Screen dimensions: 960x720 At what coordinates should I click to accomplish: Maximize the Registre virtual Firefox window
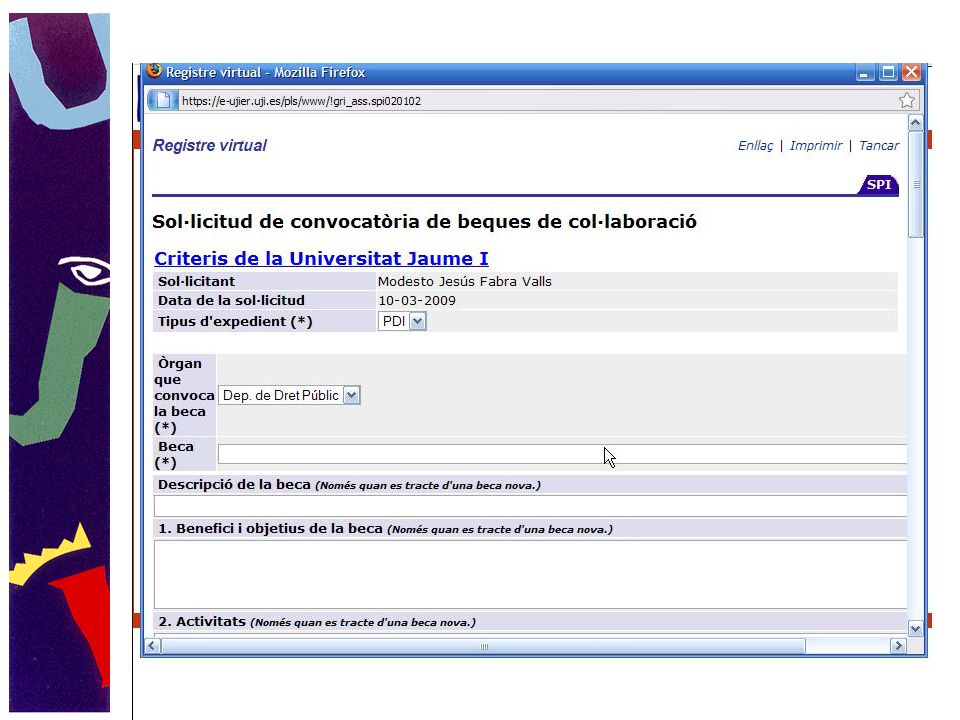(x=888, y=72)
